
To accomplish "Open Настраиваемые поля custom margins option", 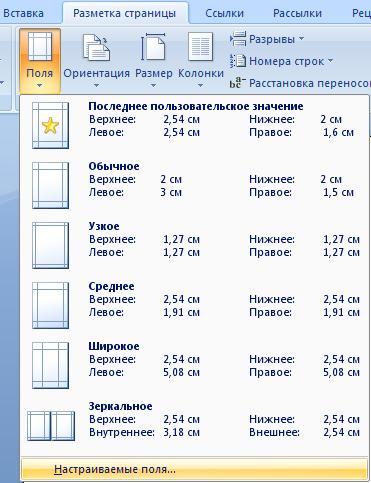I will point(195,469).
